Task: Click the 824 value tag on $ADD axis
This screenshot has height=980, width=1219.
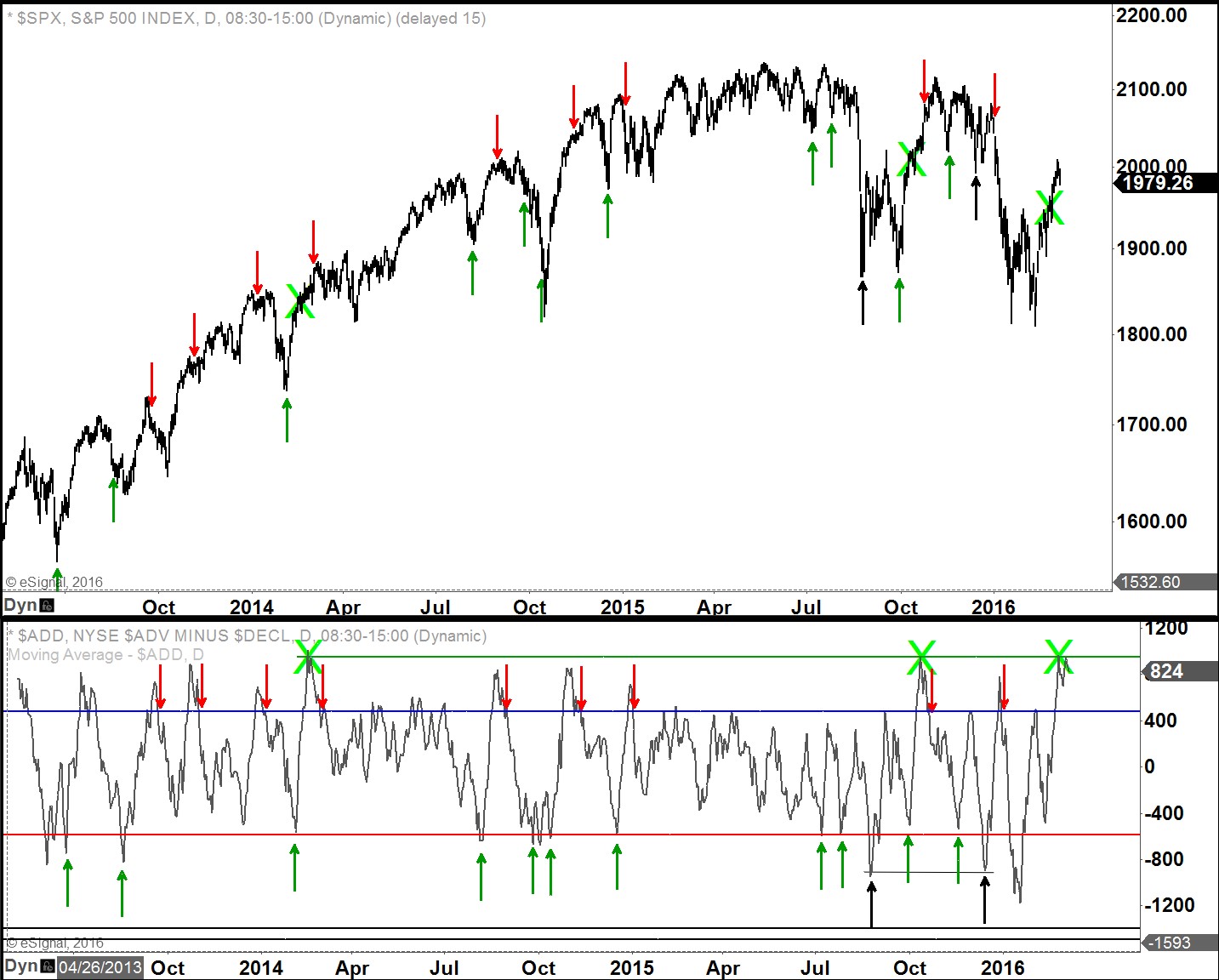Action: coord(1165,671)
